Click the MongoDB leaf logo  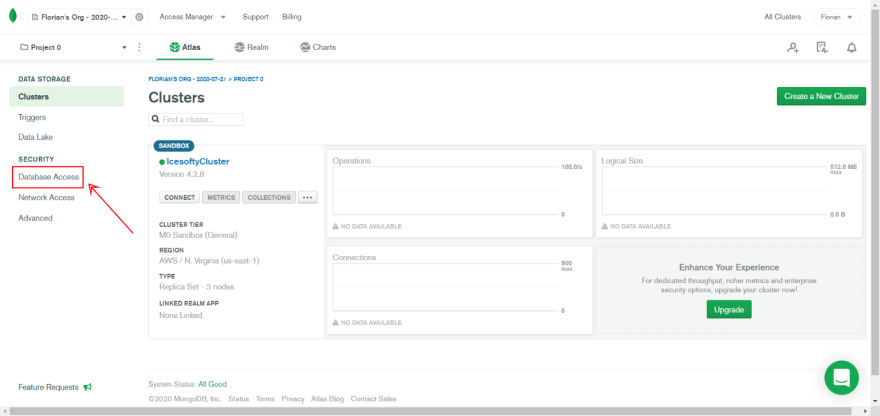point(12,17)
